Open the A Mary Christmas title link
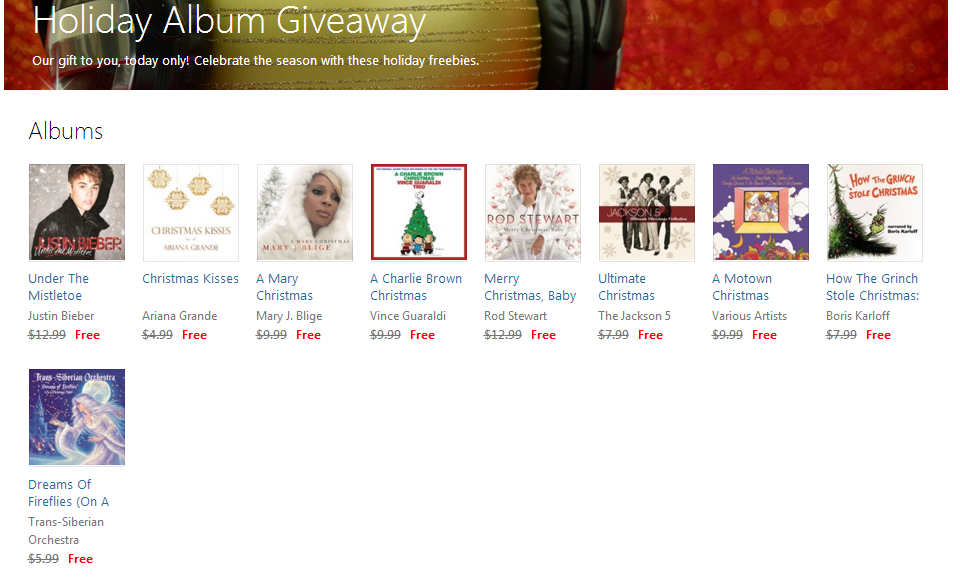The height and width of the screenshot is (578, 960). pos(284,287)
